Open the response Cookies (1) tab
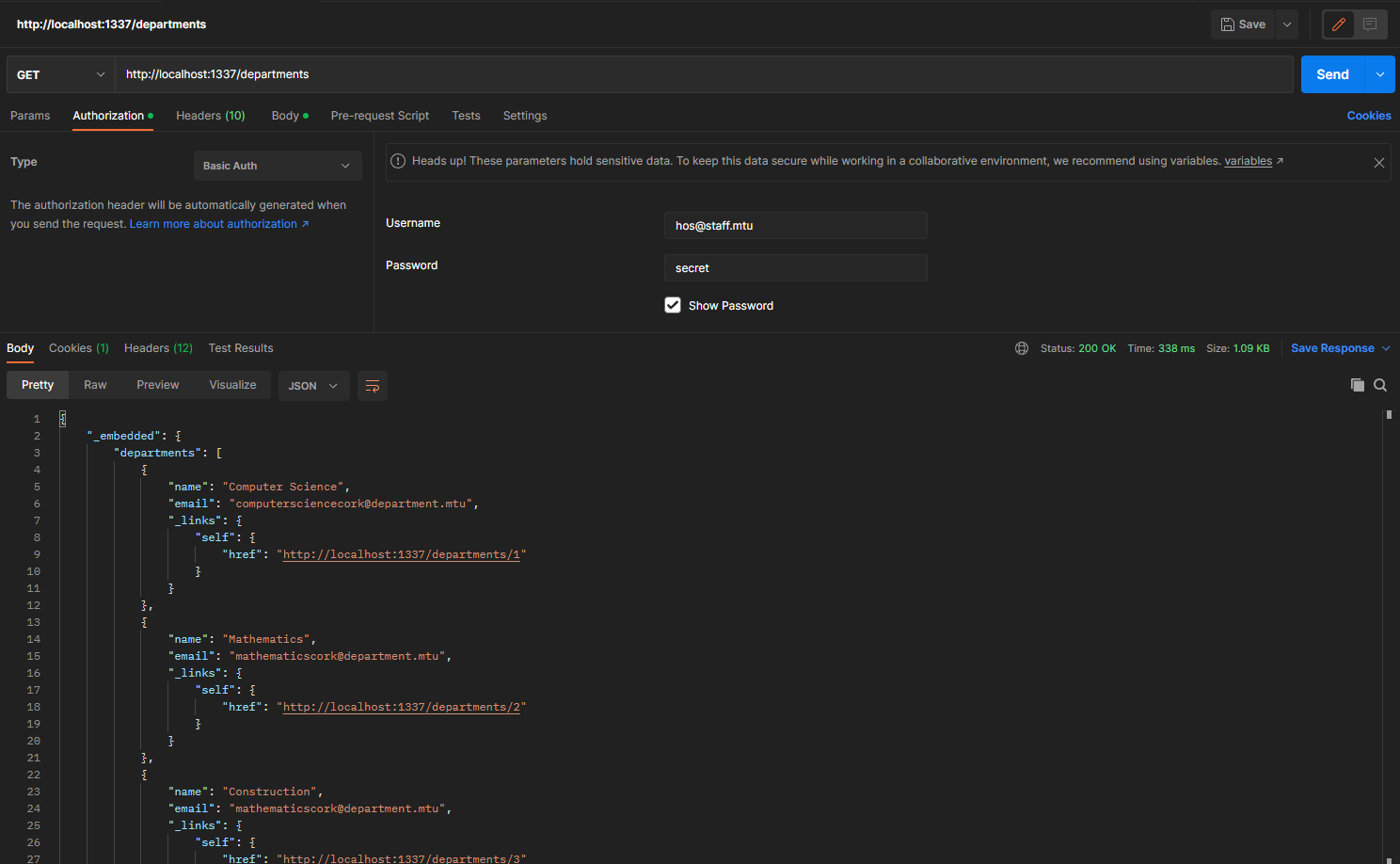This screenshot has height=864, width=1400. pos(79,348)
